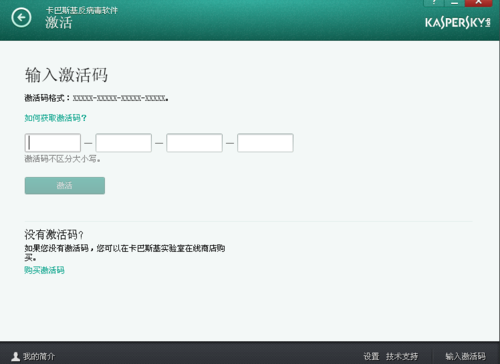The height and width of the screenshot is (364, 500).
Task: Click the 没有激活码? heading
Action: coord(54,235)
